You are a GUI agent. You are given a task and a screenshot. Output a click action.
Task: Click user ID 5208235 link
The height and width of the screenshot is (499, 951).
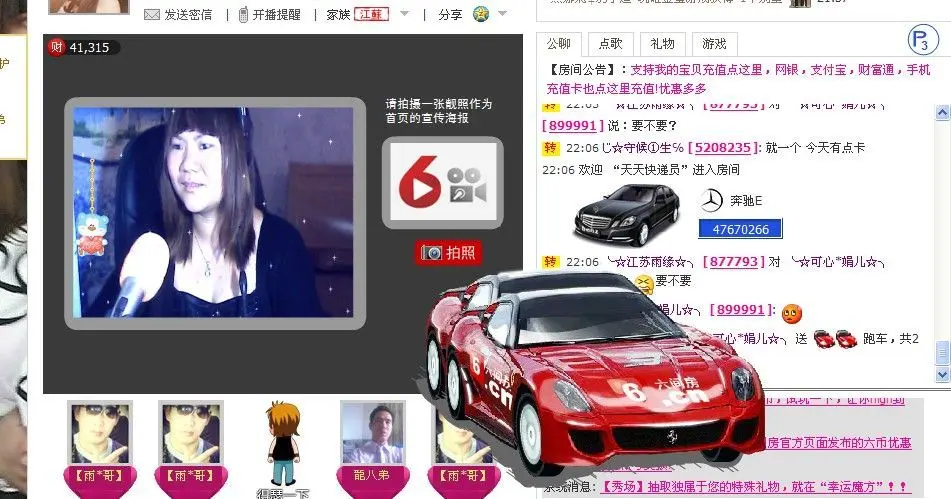click(723, 147)
